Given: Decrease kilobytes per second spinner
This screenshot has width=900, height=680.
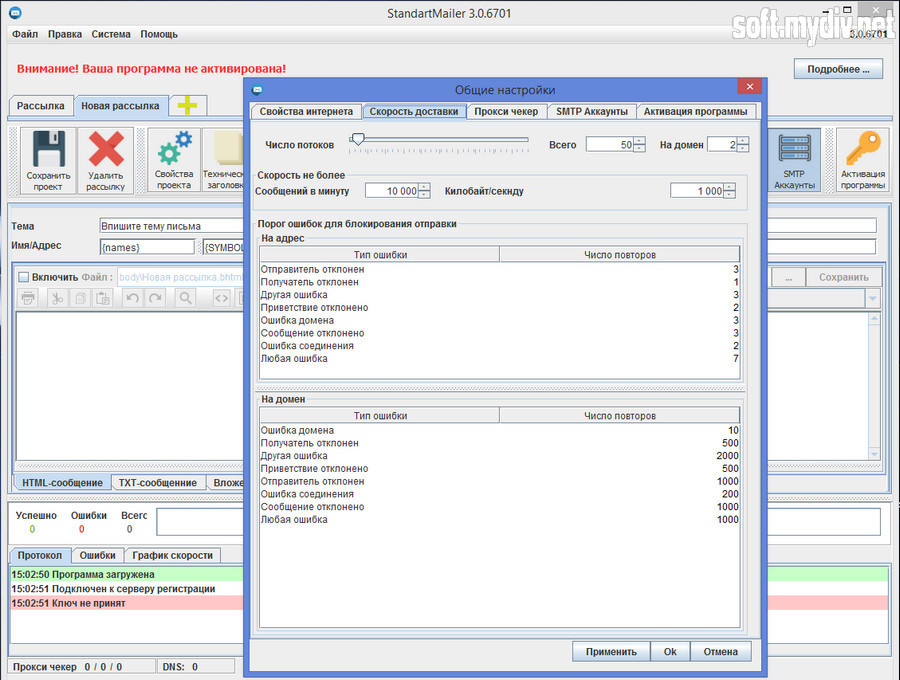Looking at the screenshot, I should click(x=730, y=195).
